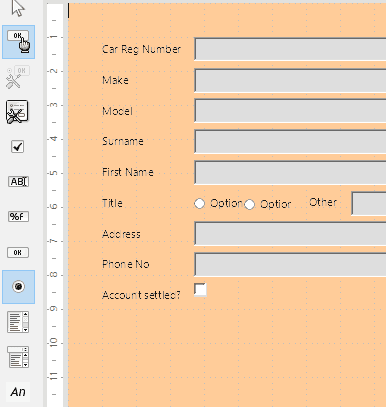Select the Make label
Image resolution: width=386 pixels, height=407 pixels.
click(x=115, y=80)
